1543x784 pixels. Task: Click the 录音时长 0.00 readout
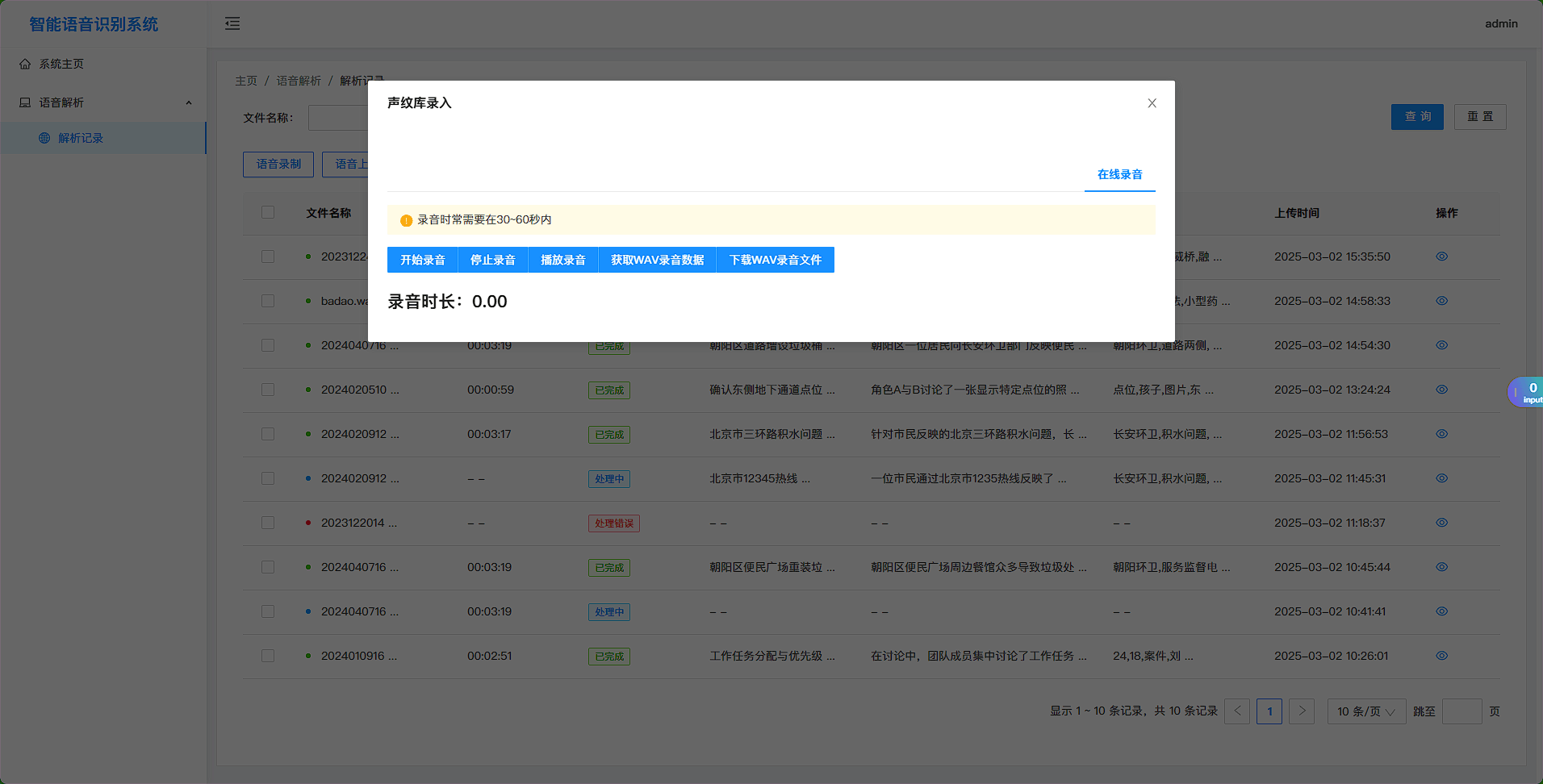click(x=447, y=302)
